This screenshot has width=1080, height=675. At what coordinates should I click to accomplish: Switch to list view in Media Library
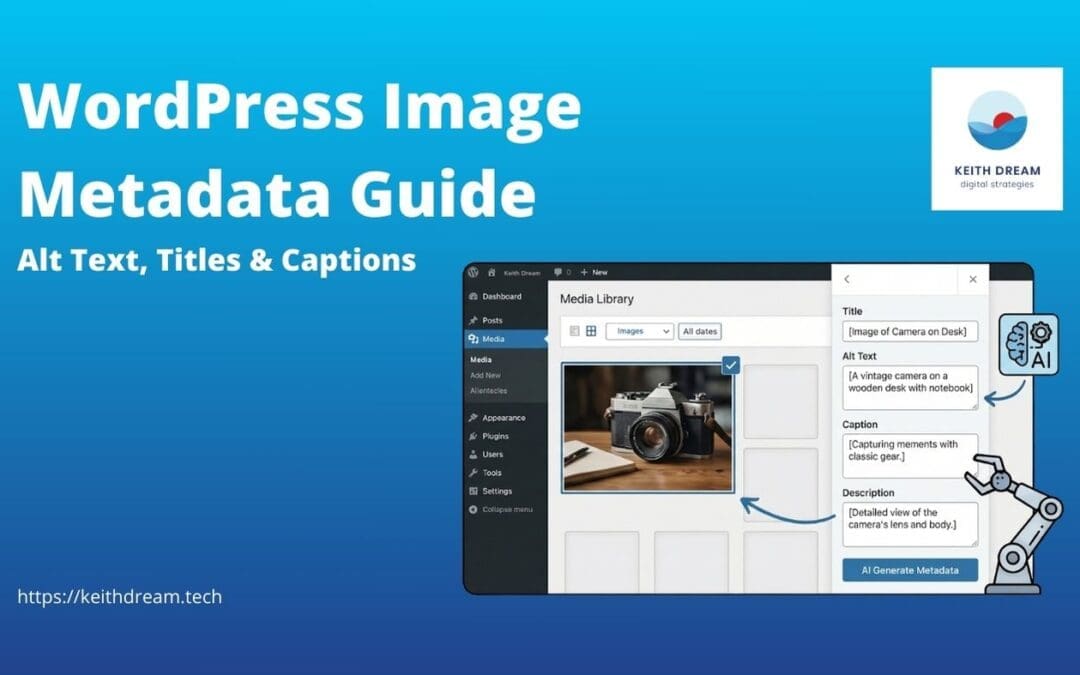(574, 331)
